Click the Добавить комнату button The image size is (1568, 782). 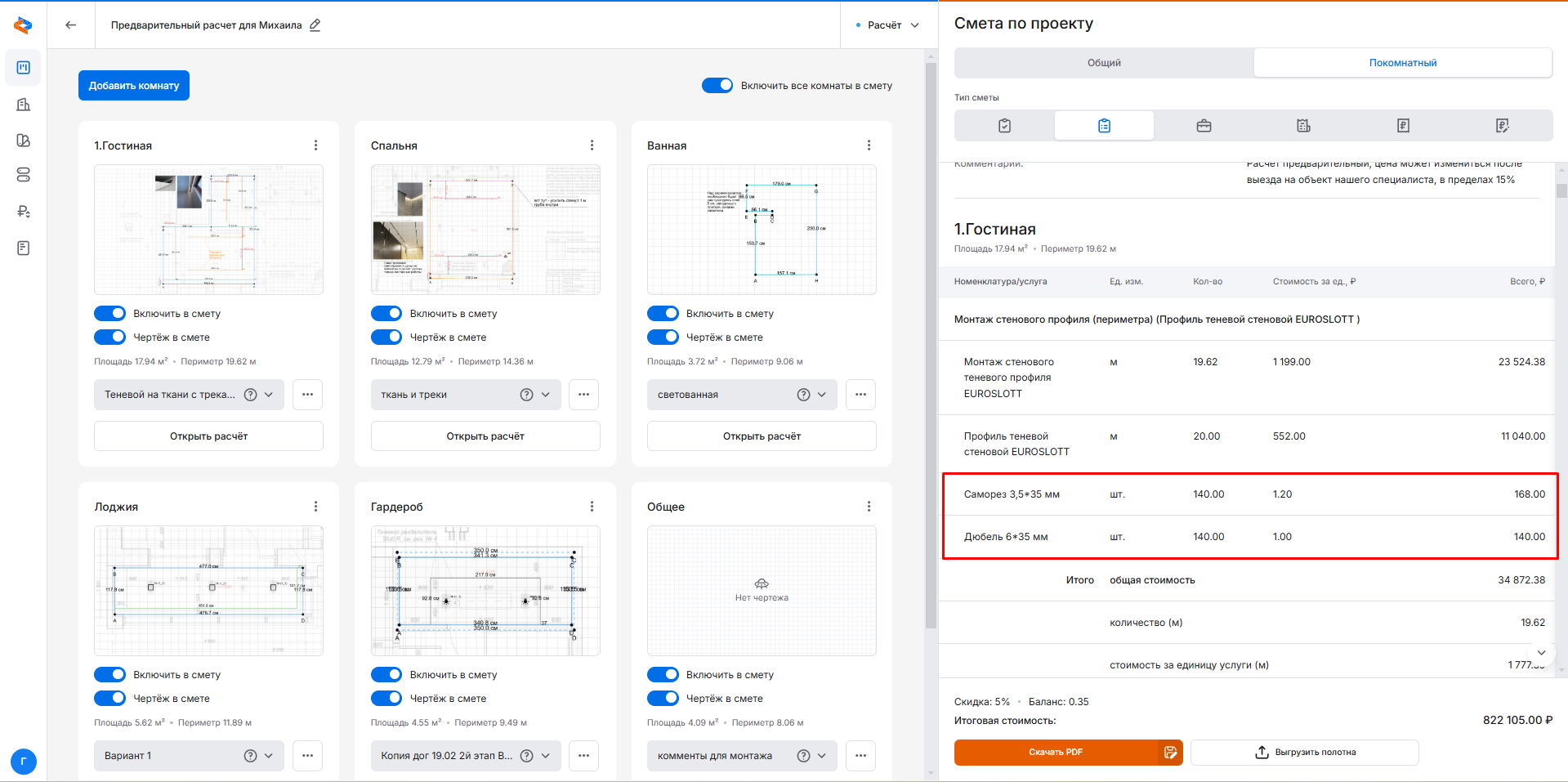(x=134, y=86)
